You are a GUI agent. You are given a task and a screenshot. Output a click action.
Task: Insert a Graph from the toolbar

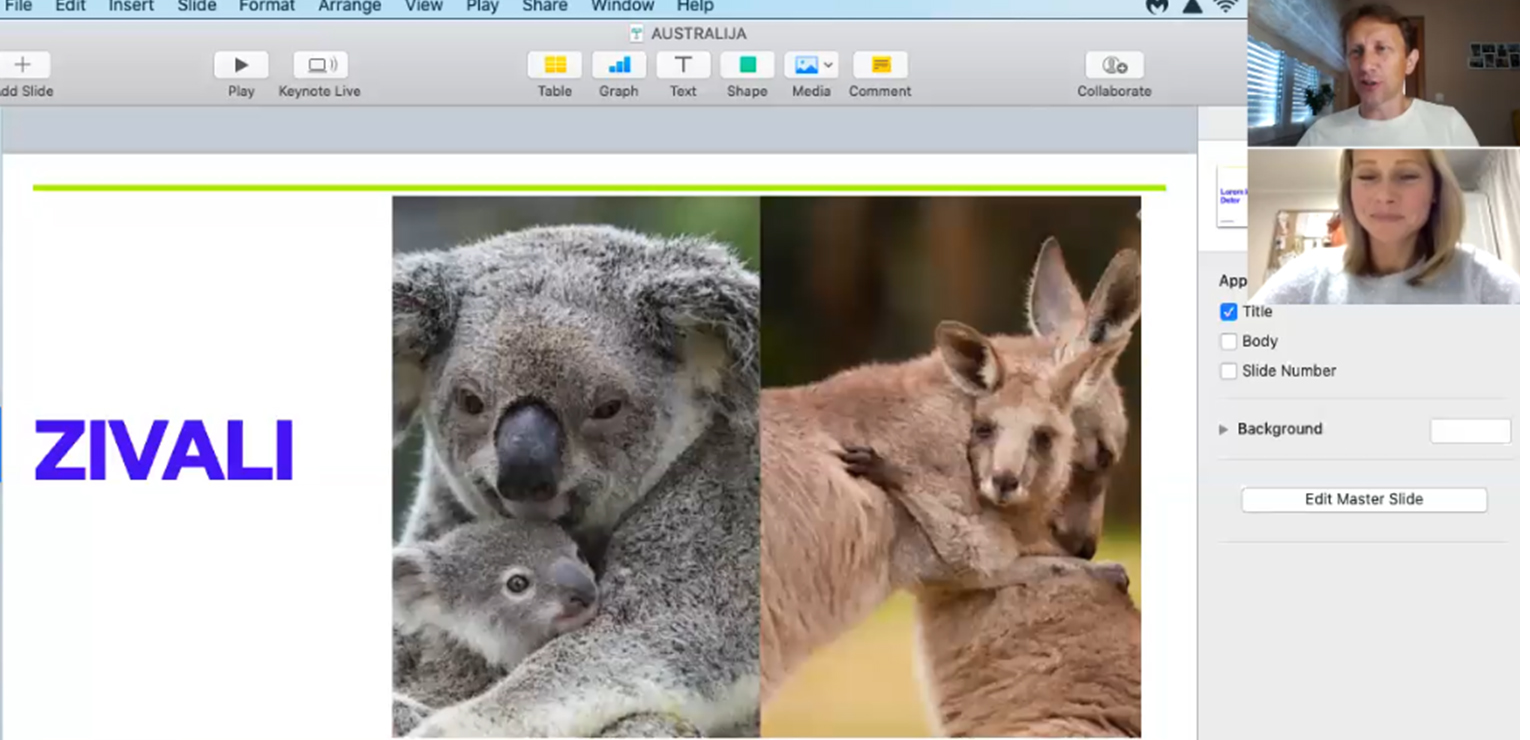(619, 65)
